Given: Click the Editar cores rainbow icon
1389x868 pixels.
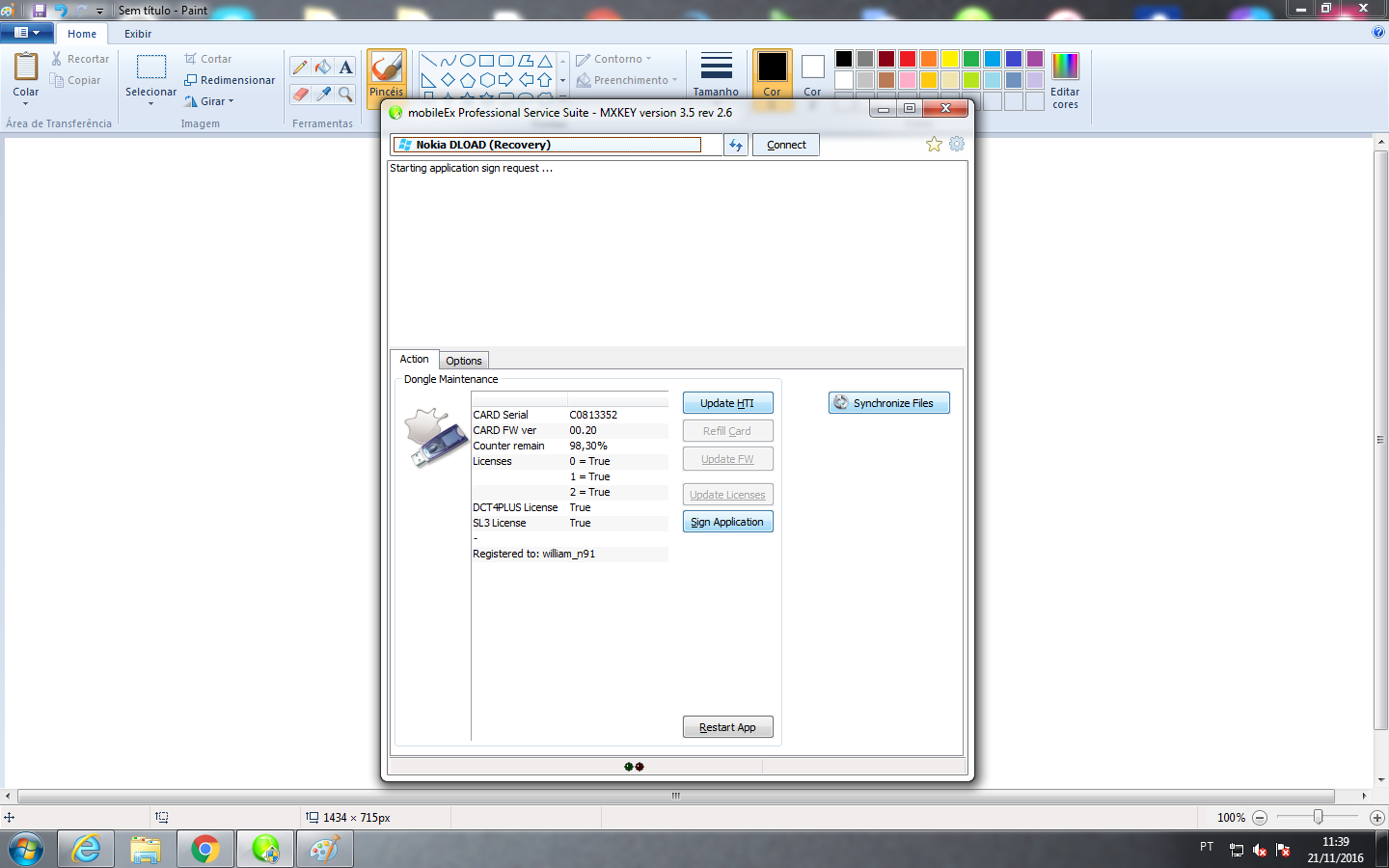Looking at the screenshot, I should (1065, 68).
